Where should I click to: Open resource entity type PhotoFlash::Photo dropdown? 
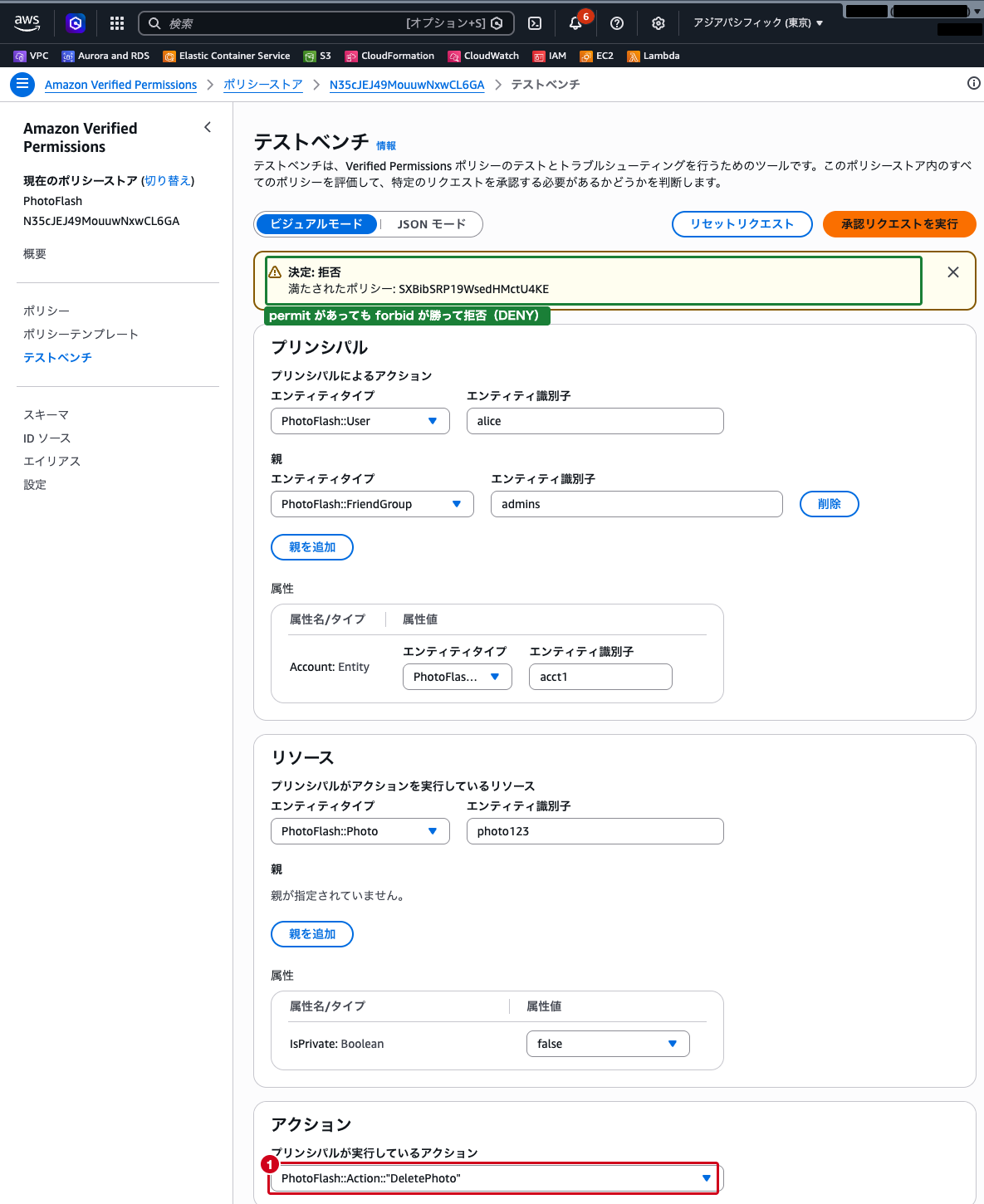[x=360, y=831]
